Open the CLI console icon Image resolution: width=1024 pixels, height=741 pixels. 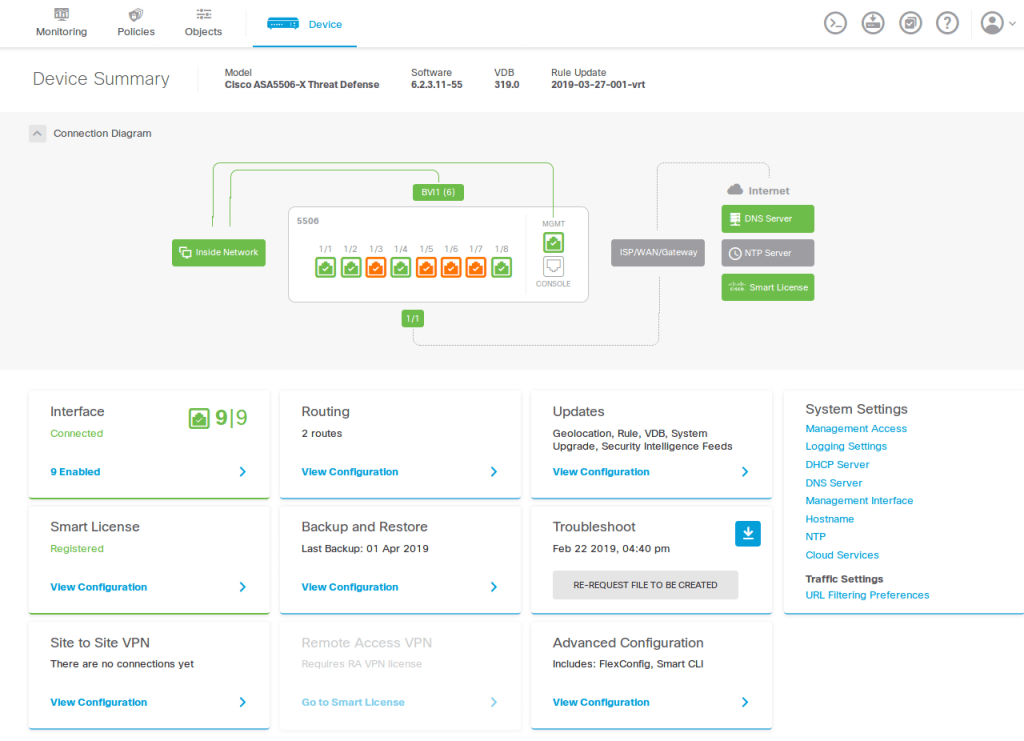(835, 24)
